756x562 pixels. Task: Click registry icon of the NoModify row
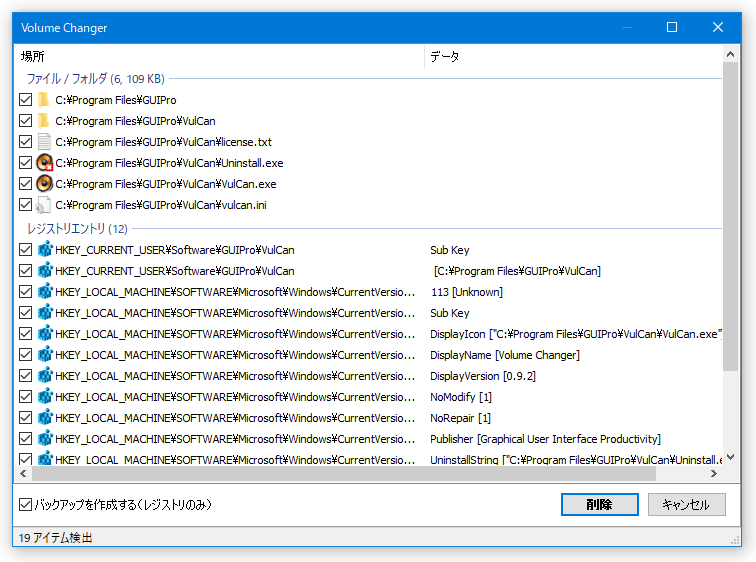(45, 397)
